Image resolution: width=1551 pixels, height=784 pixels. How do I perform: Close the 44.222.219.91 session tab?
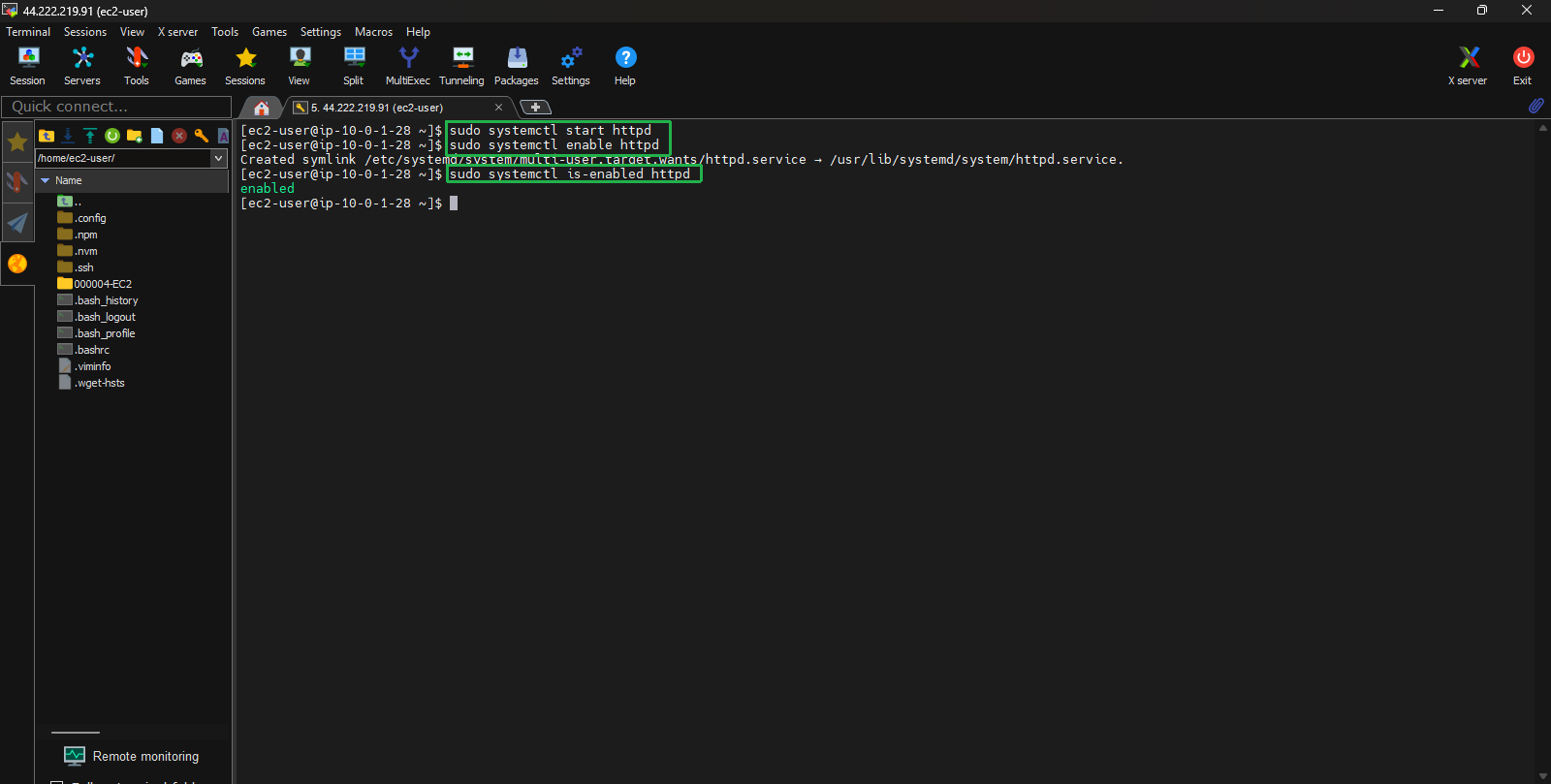point(498,108)
